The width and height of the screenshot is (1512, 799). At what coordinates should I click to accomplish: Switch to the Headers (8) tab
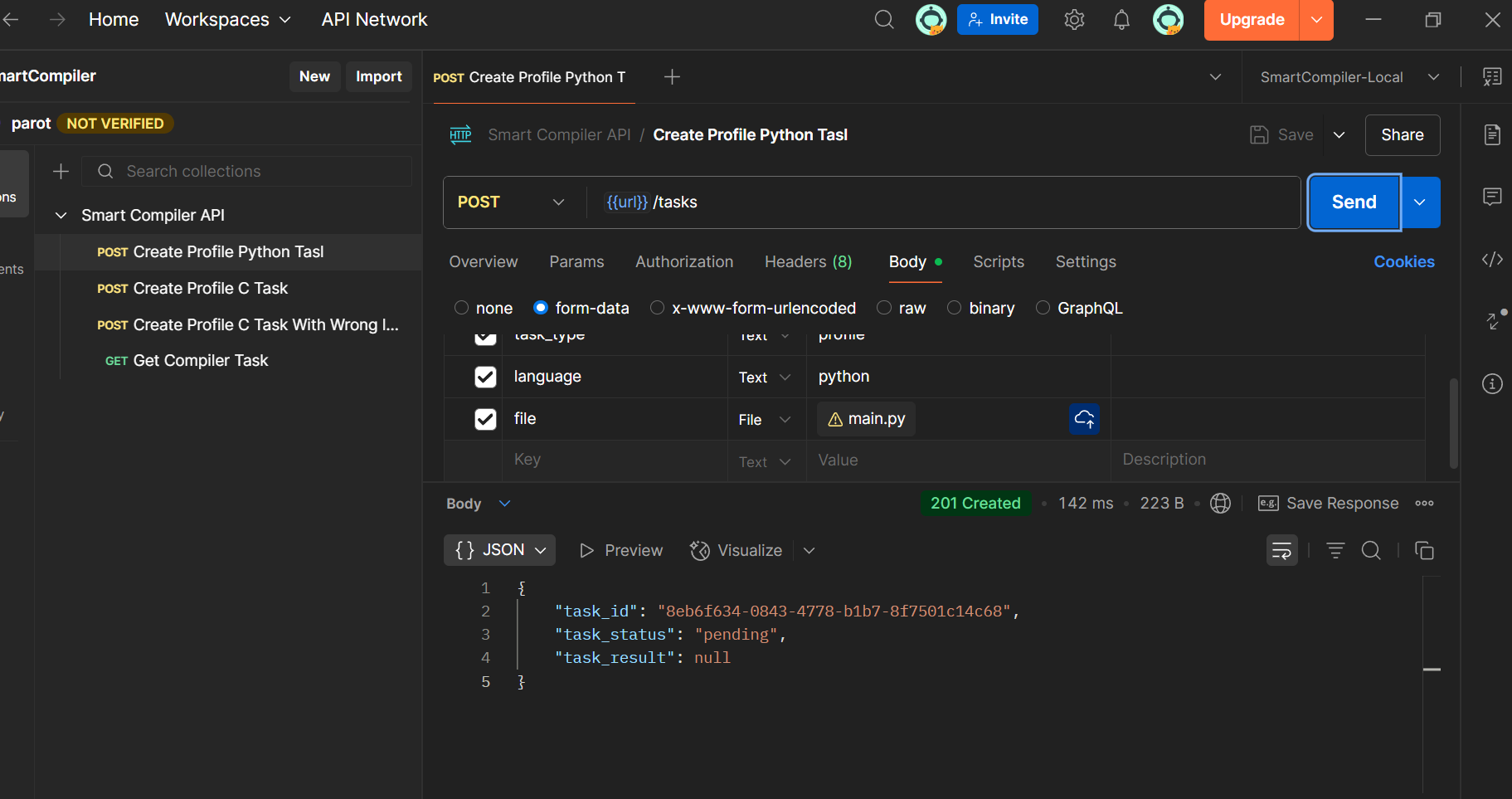pos(808,261)
